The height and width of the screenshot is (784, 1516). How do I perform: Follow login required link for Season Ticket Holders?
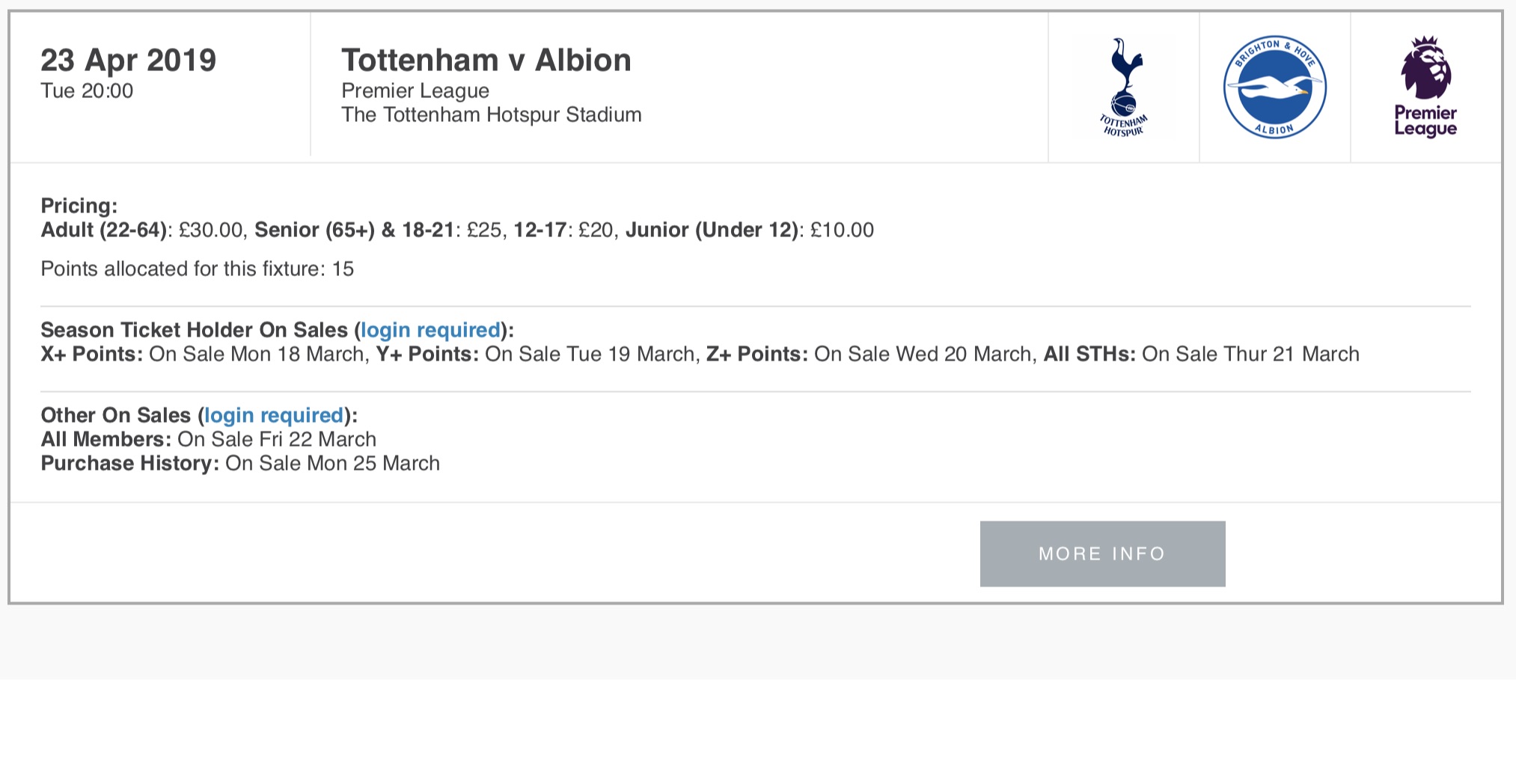tap(430, 330)
